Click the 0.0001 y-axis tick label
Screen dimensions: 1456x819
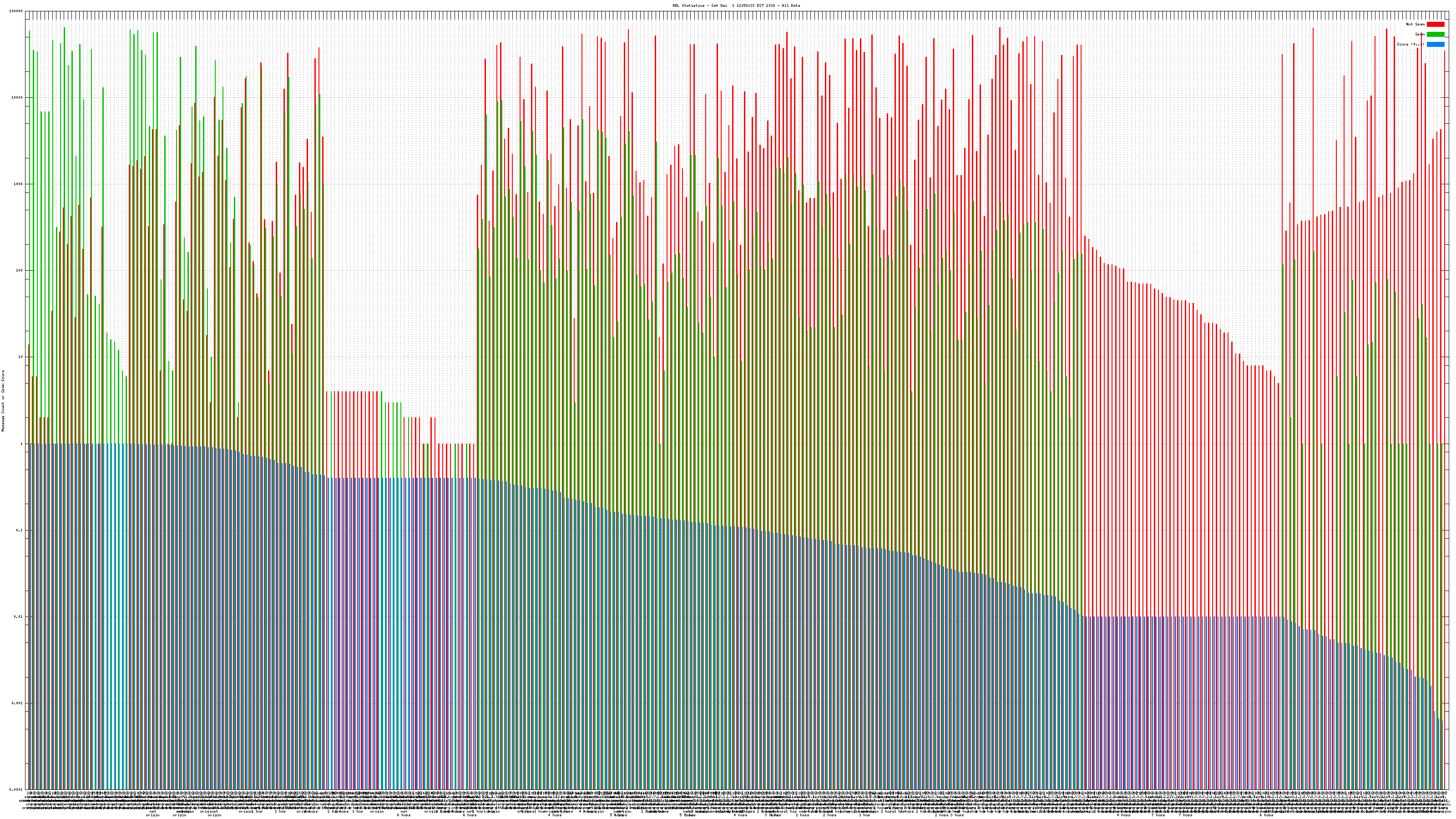click(x=16, y=789)
